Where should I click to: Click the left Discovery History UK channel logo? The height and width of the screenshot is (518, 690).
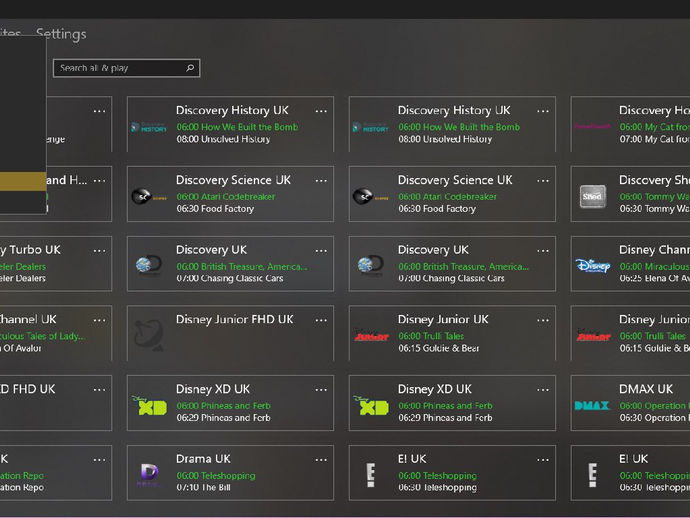pyautogui.click(x=149, y=128)
